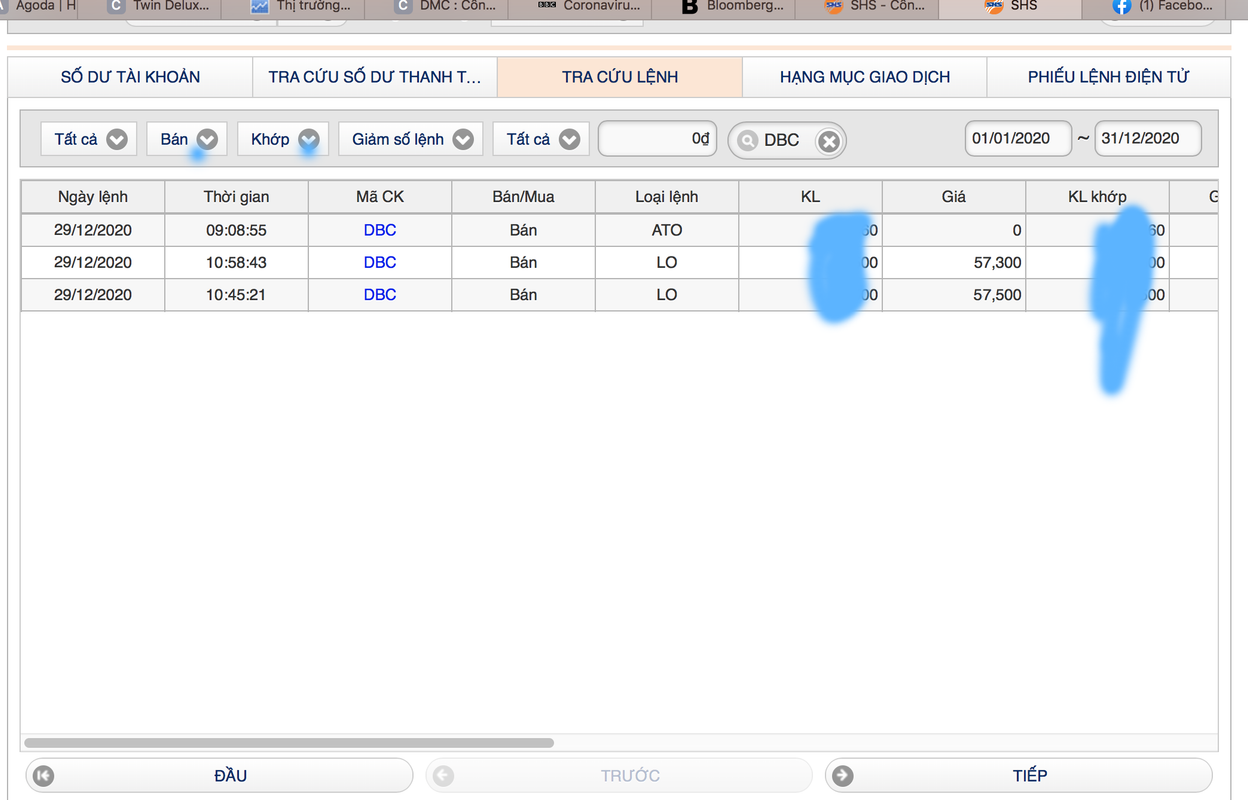Click the KL column header

(x=811, y=197)
